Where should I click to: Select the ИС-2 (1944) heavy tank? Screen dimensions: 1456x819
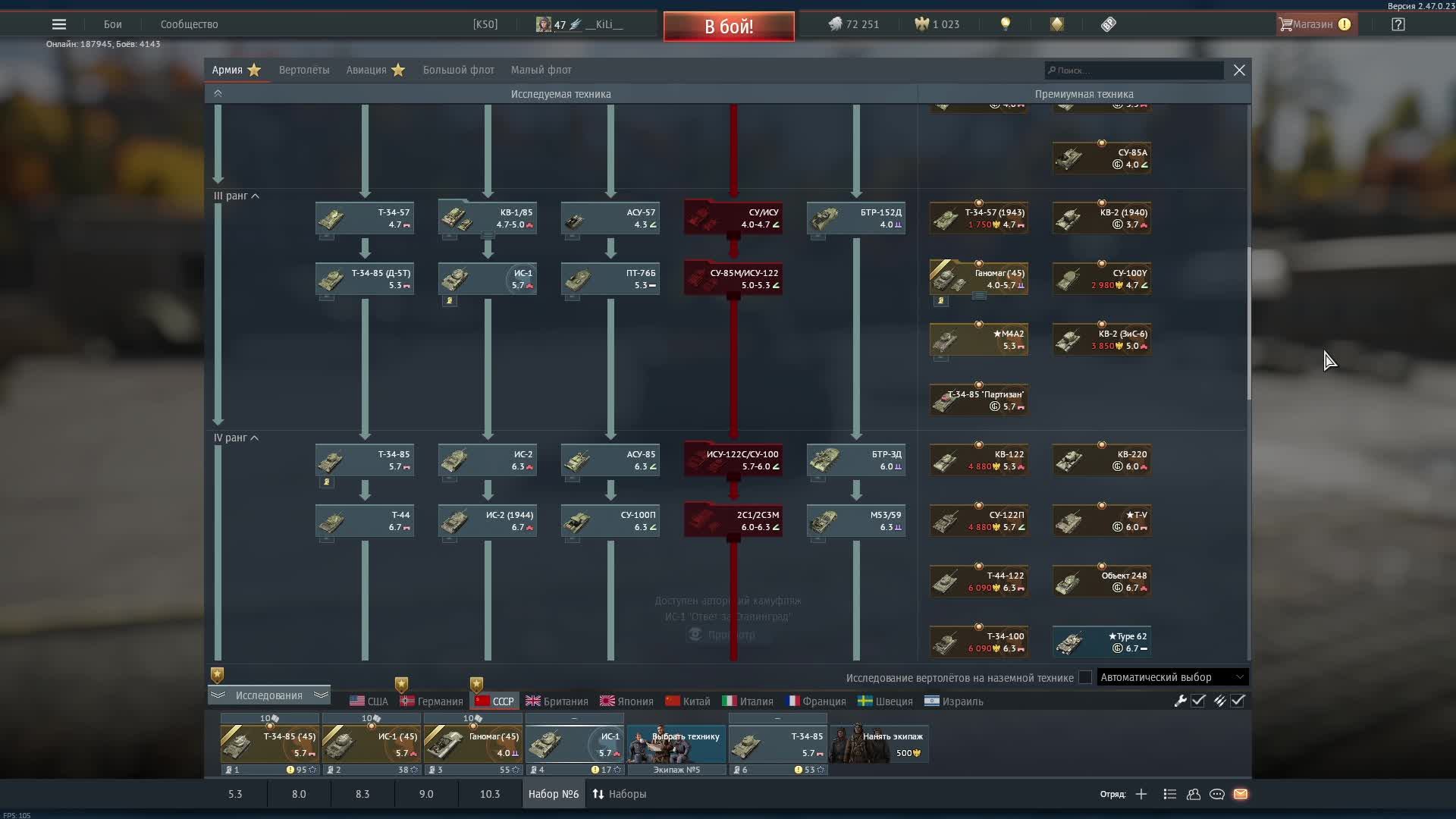(488, 521)
